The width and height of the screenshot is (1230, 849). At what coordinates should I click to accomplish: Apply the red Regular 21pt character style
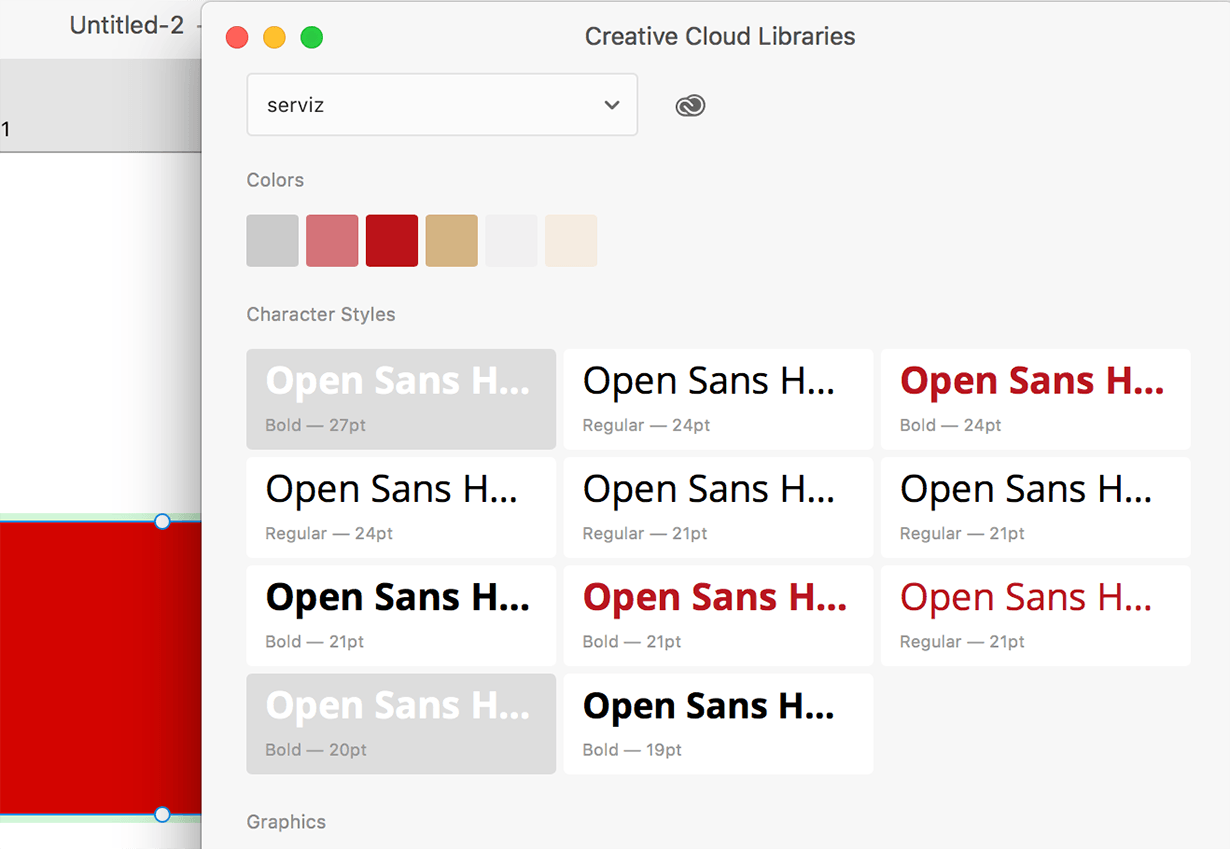(1035, 616)
